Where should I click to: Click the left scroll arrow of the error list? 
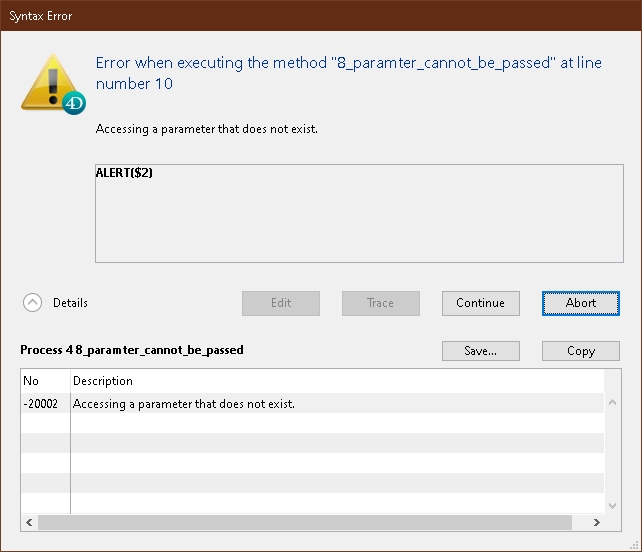click(29, 522)
